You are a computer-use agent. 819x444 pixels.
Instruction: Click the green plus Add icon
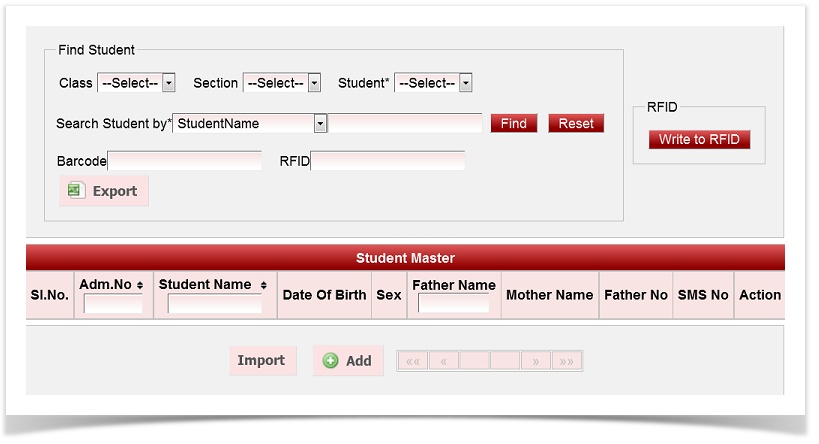coord(331,361)
